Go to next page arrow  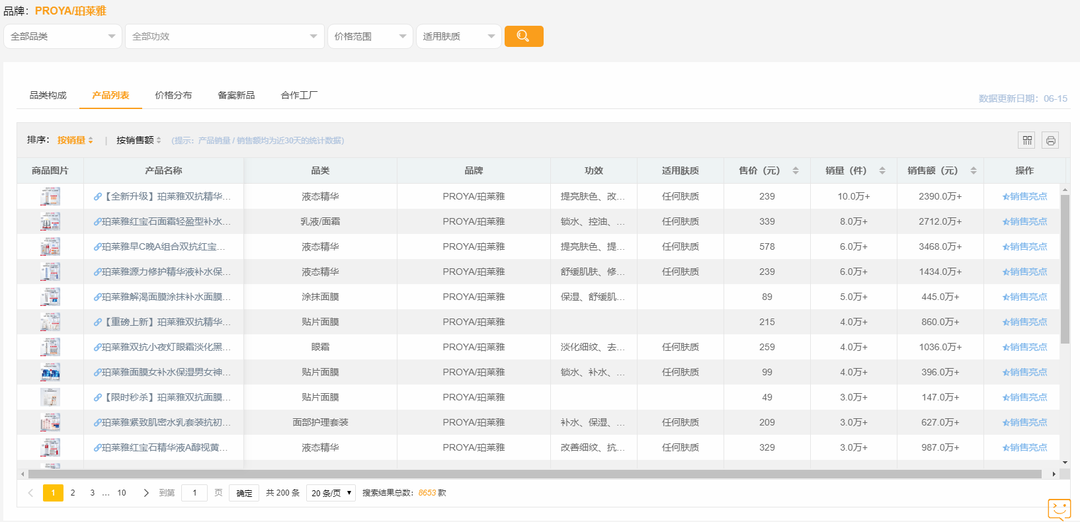click(x=145, y=493)
